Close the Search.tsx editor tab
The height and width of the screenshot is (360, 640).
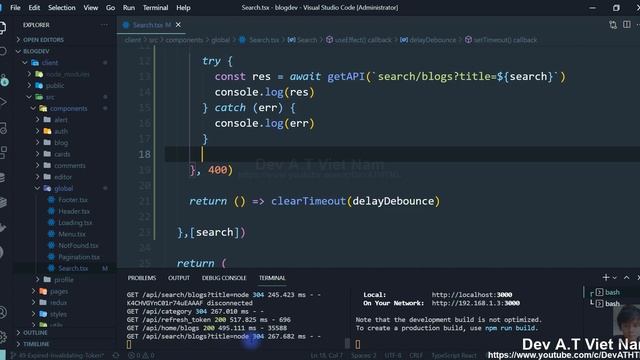178,25
